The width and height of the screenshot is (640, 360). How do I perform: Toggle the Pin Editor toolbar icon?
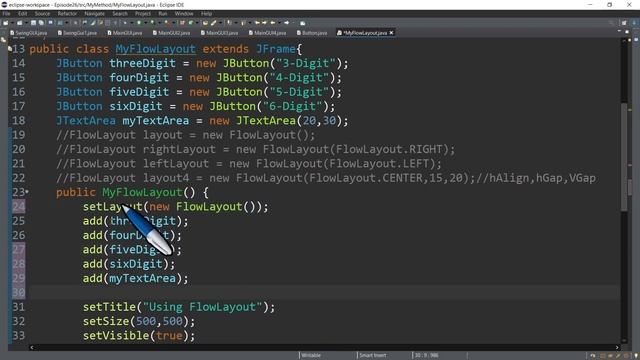click(x=302, y=23)
